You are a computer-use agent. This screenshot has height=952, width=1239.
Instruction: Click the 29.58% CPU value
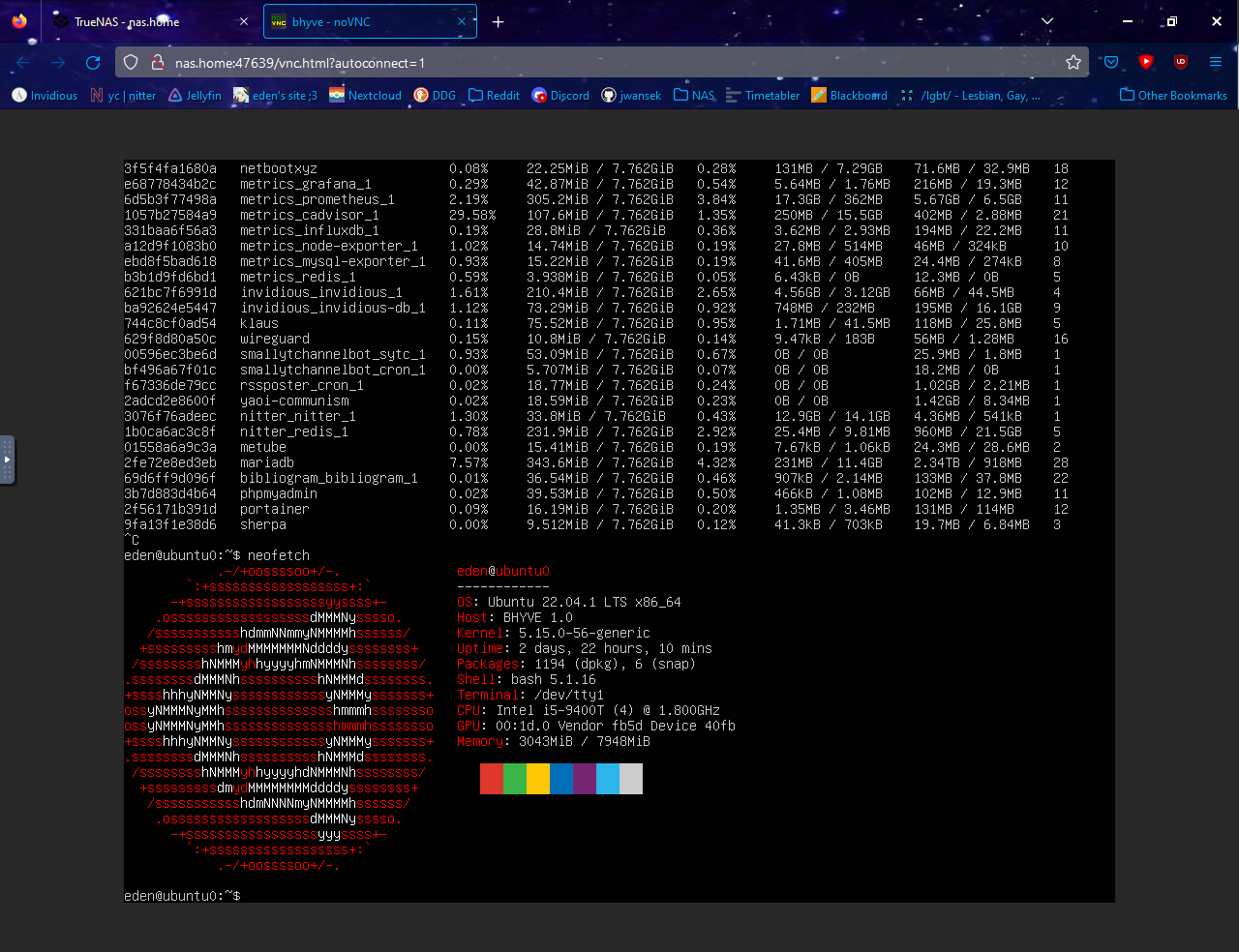tap(472, 215)
